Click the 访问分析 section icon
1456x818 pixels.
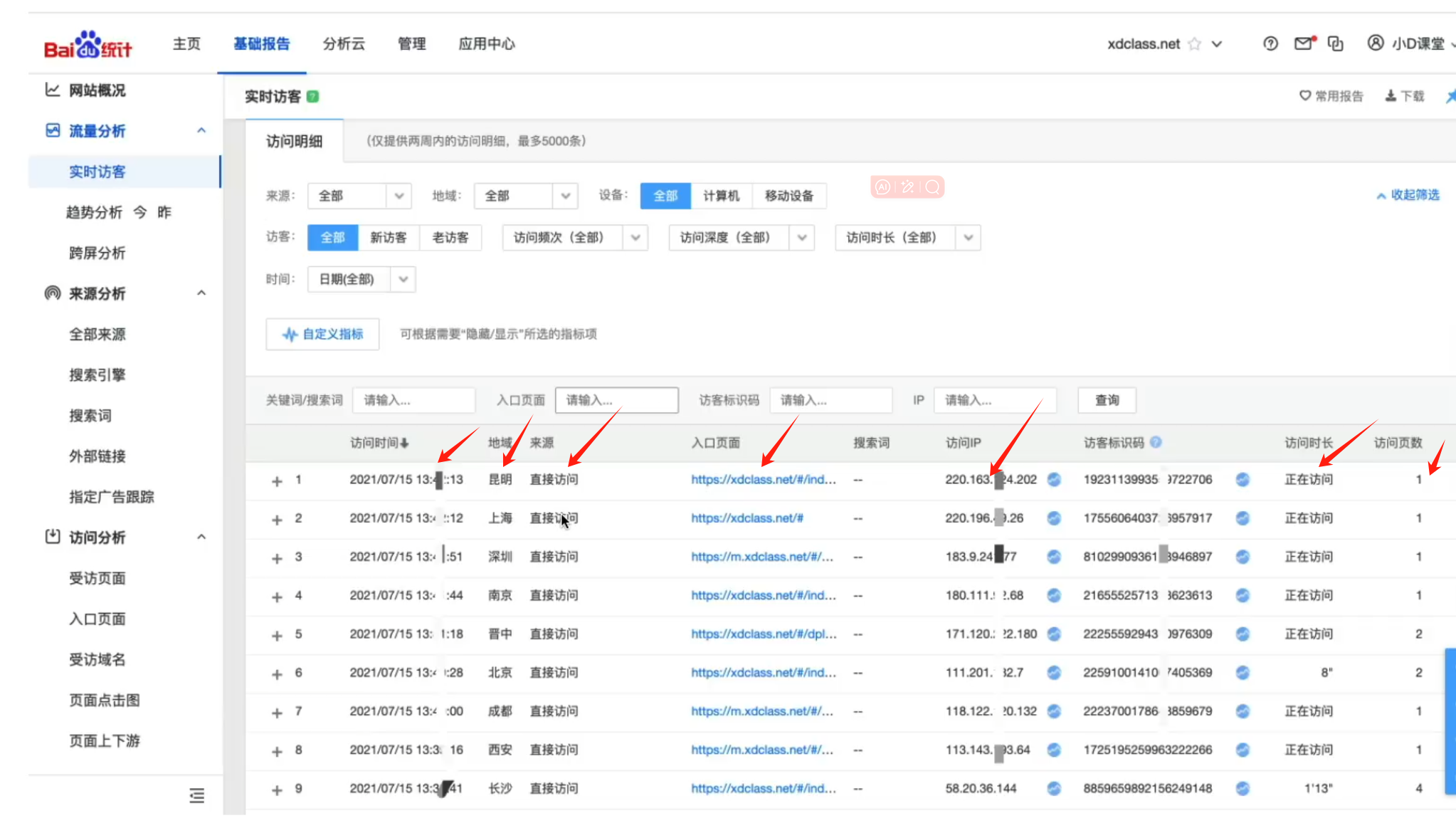pyautogui.click(x=53, y=537)
